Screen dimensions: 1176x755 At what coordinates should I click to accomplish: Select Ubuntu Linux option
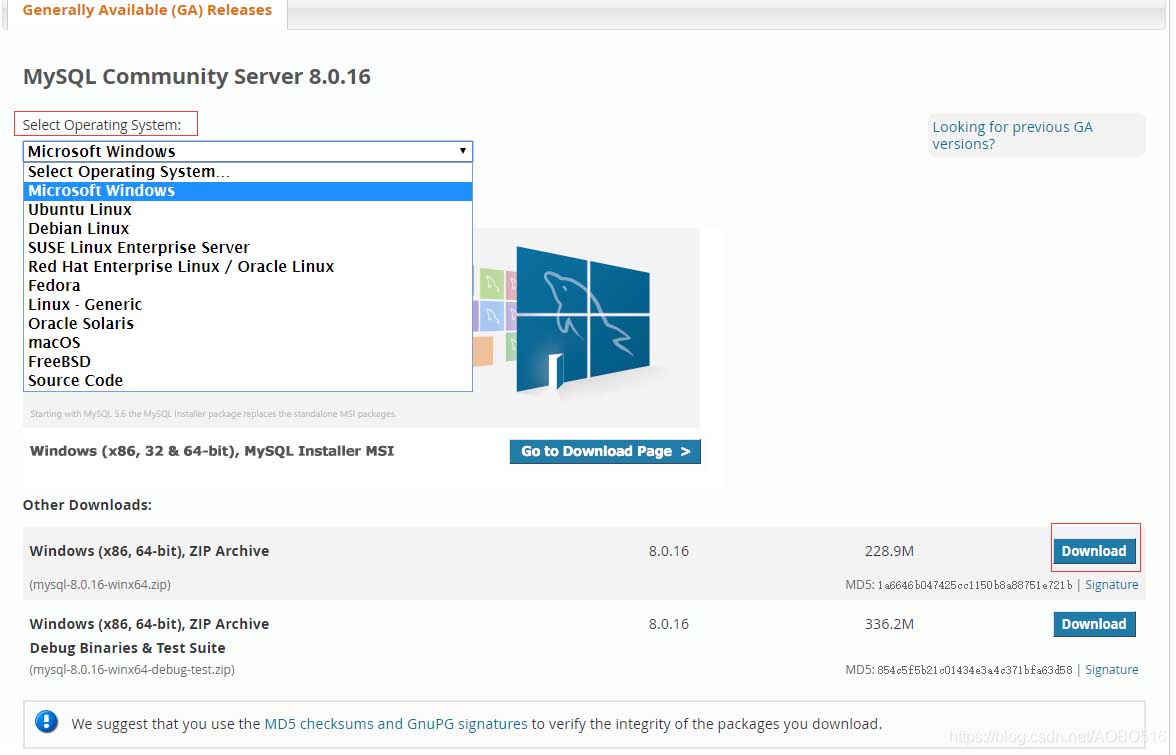(x=248, y=210)
